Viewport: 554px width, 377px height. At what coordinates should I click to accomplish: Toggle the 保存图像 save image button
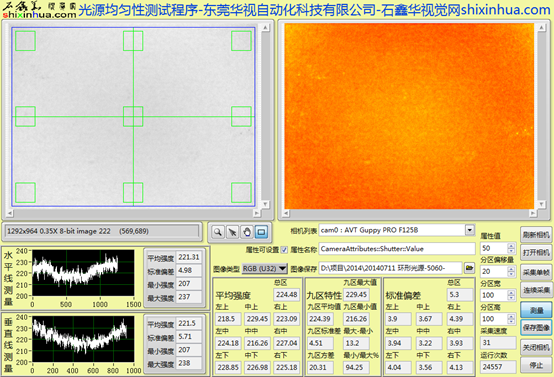point(536,328)
